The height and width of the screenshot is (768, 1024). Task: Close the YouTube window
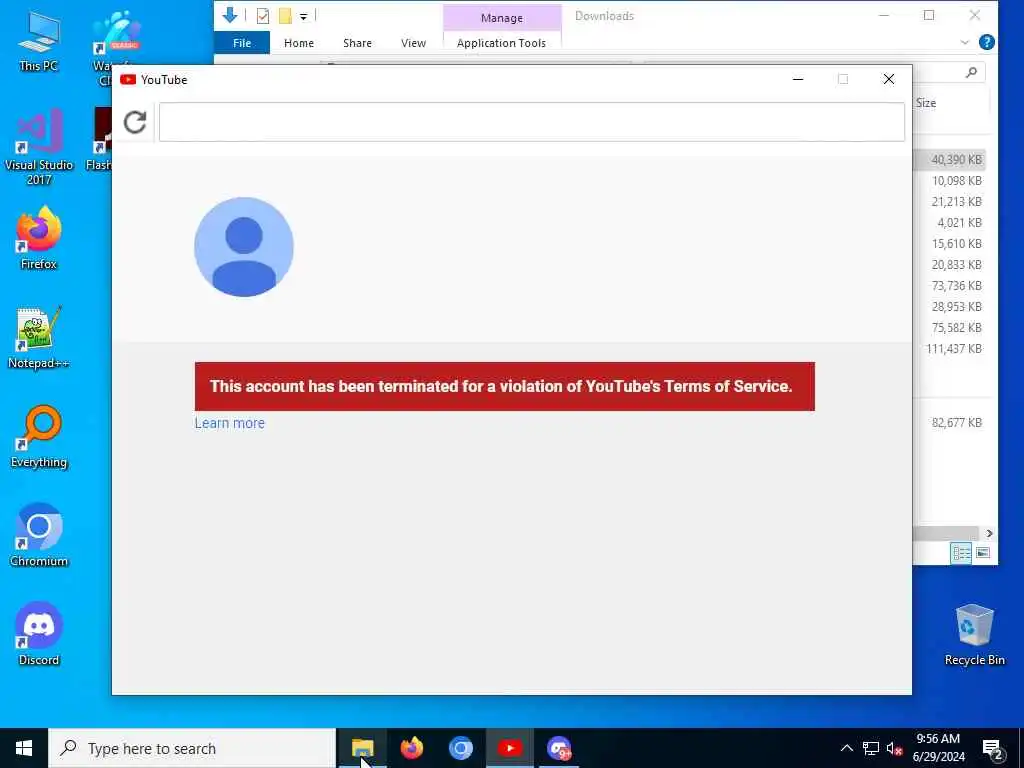pyautogui.click(x=889, y=80)
